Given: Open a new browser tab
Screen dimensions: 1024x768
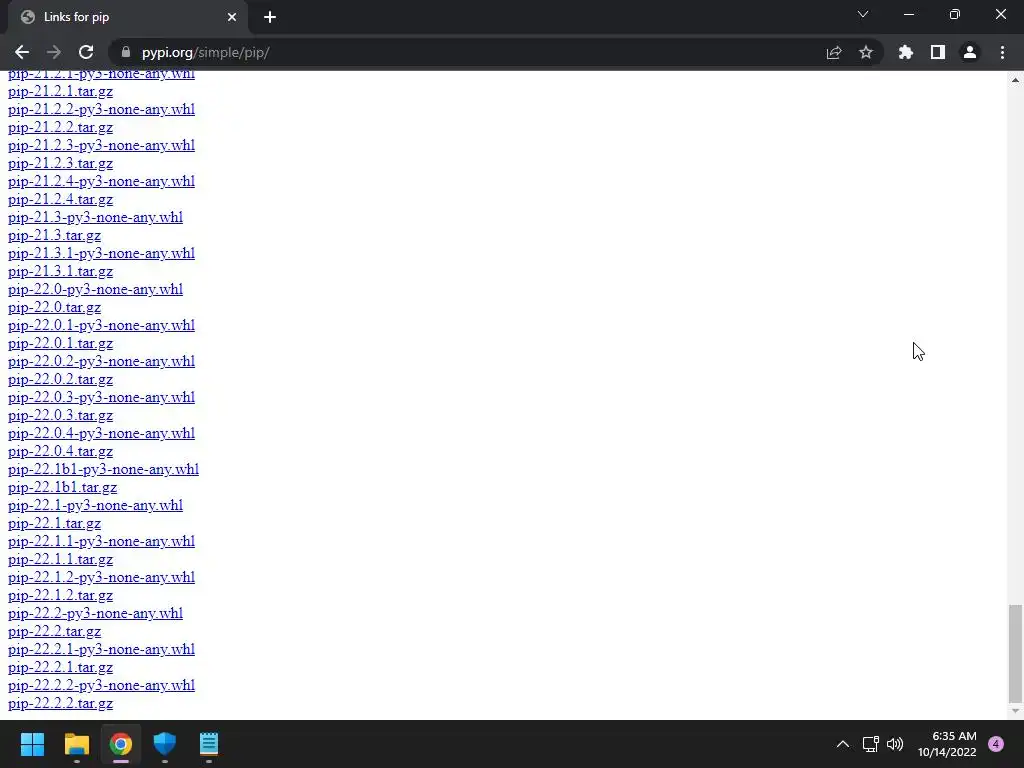Looking at the screenshot, I should [x=270, y=17].
